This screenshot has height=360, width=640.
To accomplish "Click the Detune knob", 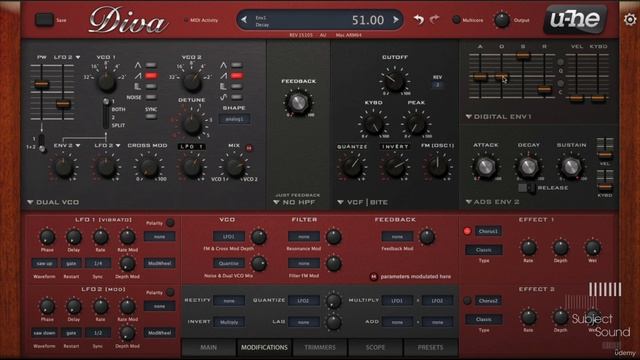I will [x=192, y=124].
